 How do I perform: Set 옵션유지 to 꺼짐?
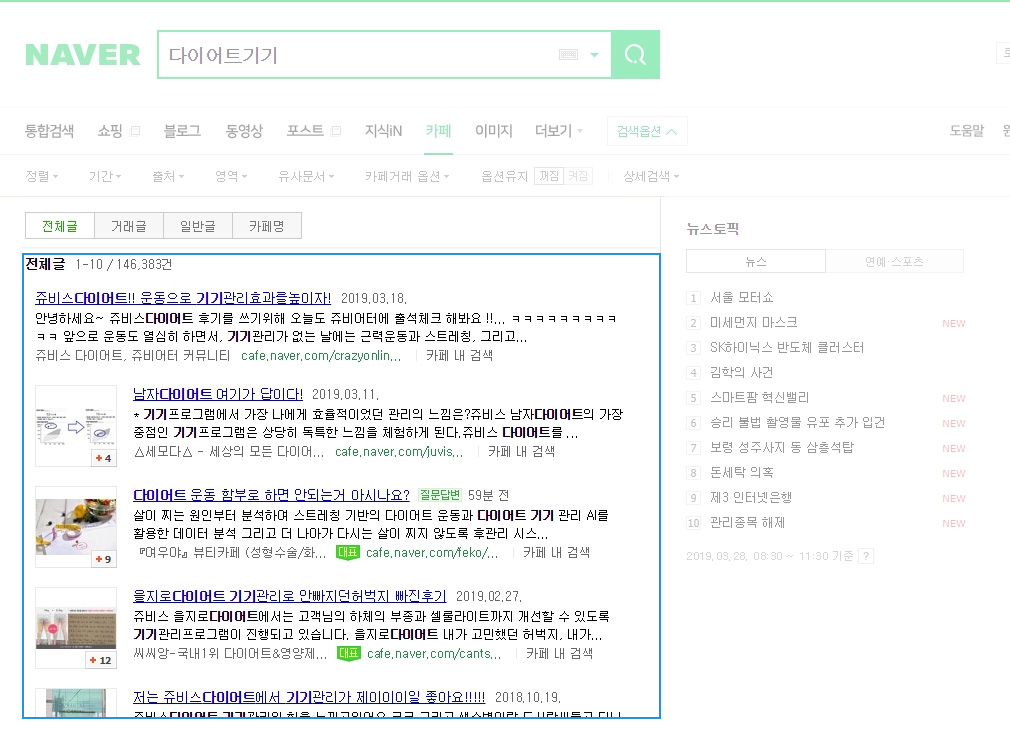pos(549,176)
